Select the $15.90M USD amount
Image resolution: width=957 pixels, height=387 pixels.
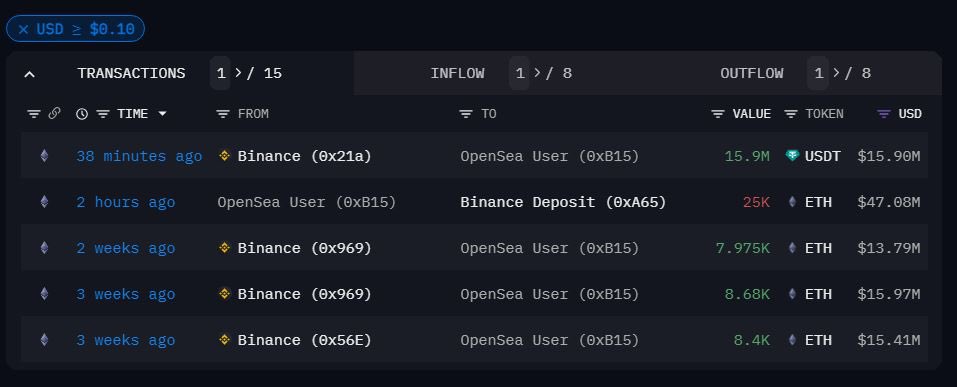(889, 156)
